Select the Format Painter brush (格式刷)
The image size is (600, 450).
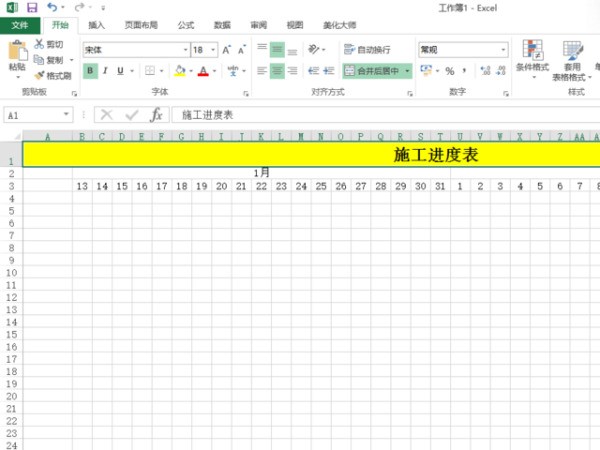click(52, 75)
